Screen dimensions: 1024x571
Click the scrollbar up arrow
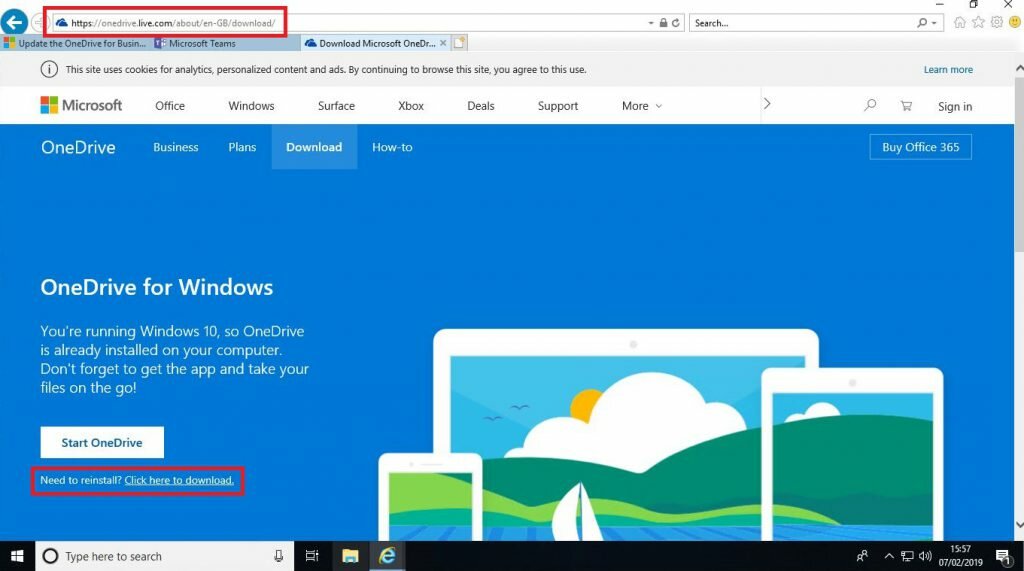pyautogui.click(x=1019, y=68)
